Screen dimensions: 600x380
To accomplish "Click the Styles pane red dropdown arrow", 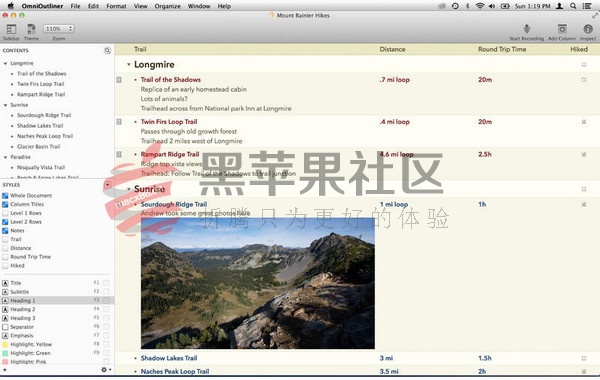I will click(108, 185).
